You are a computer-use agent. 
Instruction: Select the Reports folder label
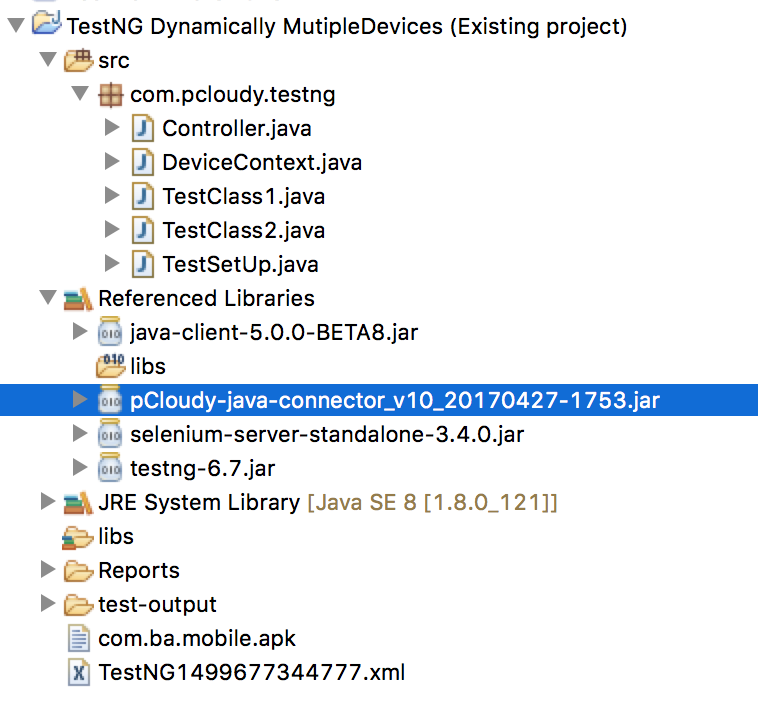(x=139, y=571)
